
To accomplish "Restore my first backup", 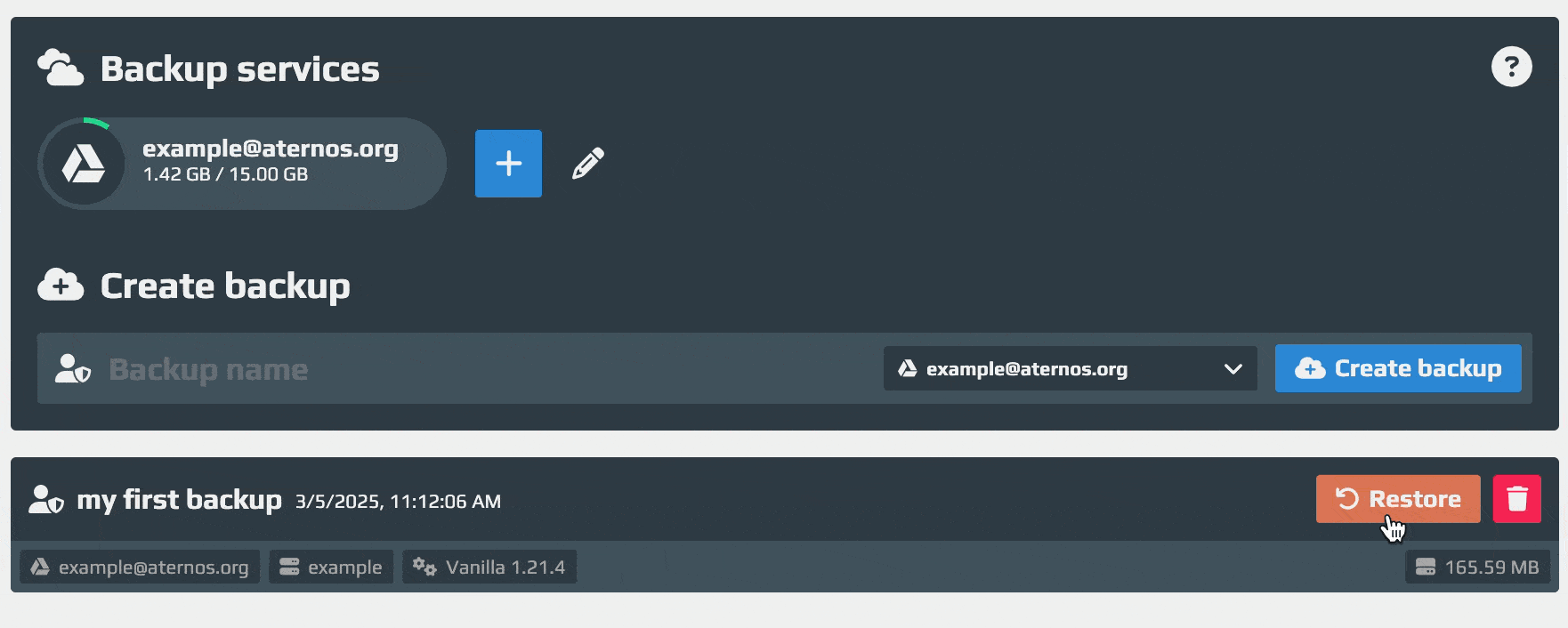I will click(1398, 499).
